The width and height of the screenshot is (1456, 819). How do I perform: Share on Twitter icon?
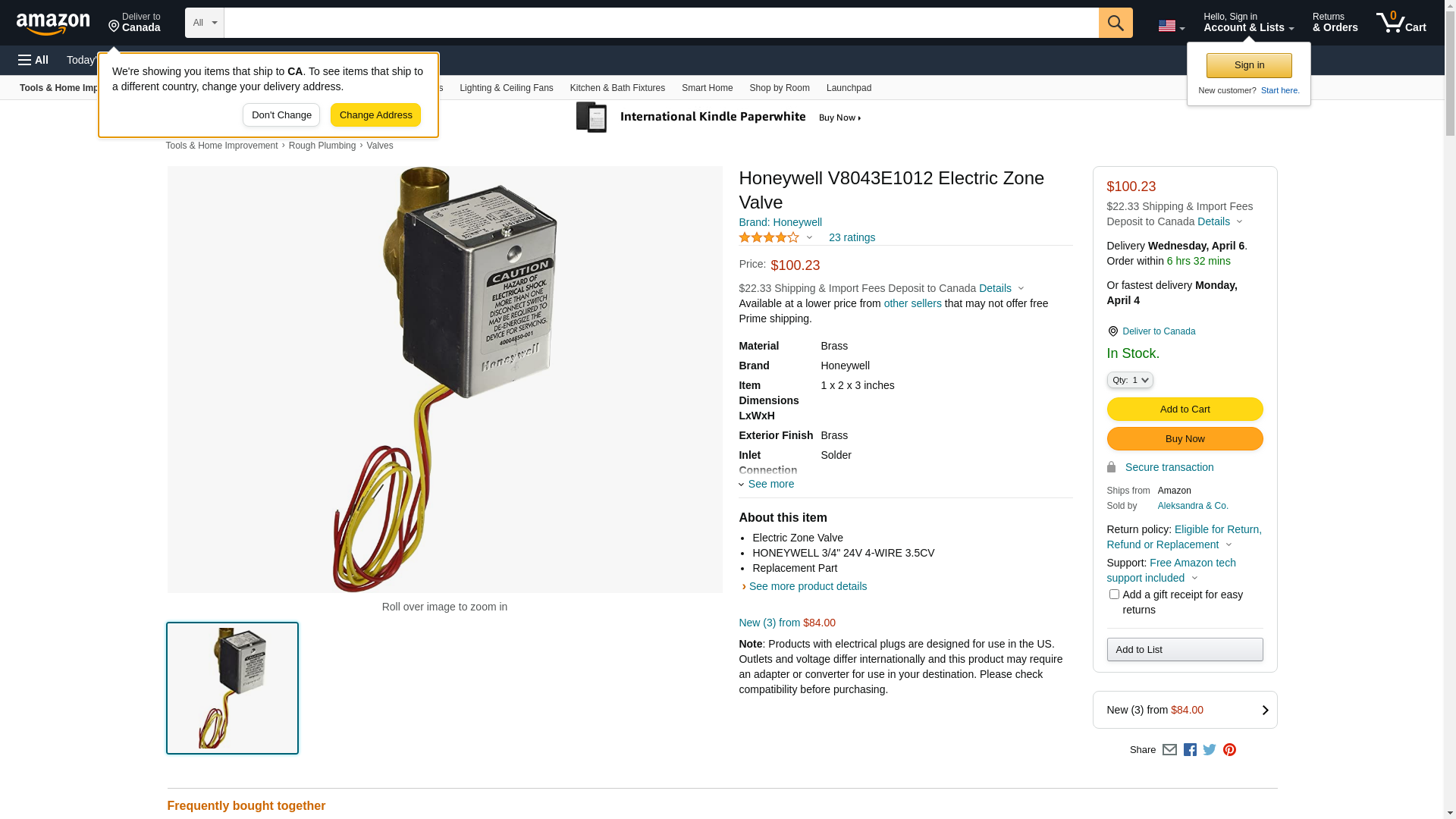(1210, 750)
